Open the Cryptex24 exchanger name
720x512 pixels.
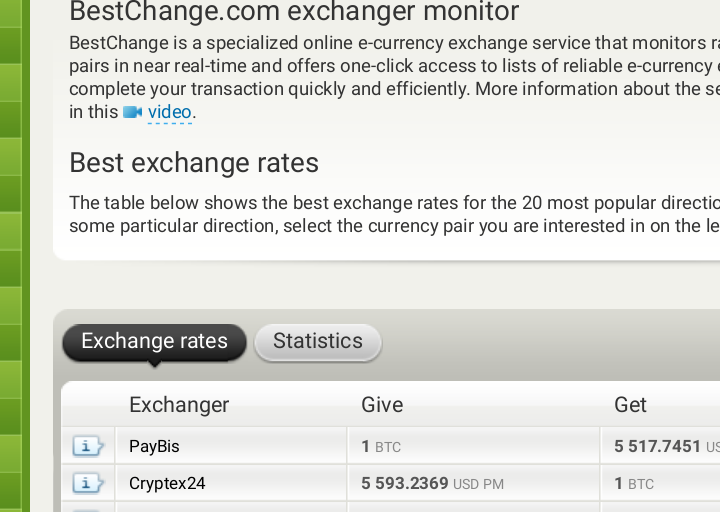167,484
